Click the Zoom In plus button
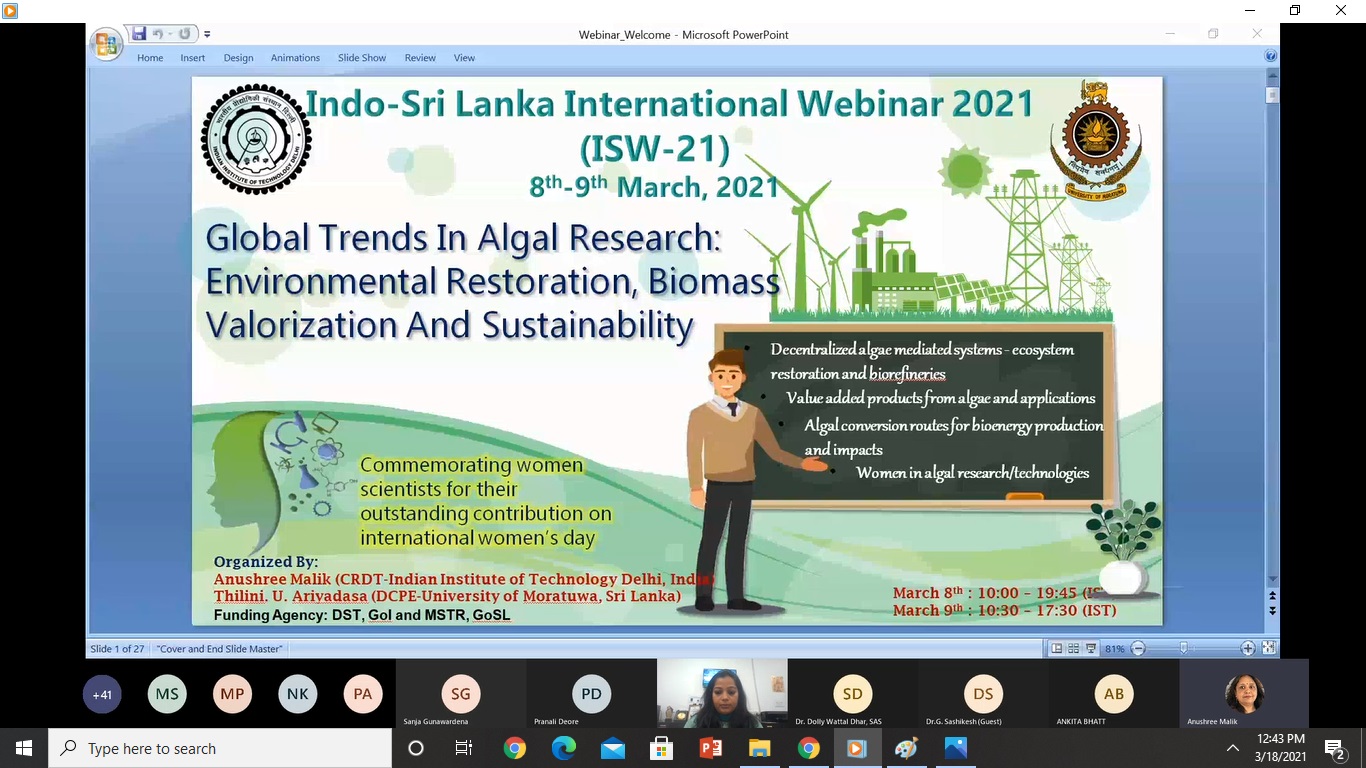 (1248, 649)
